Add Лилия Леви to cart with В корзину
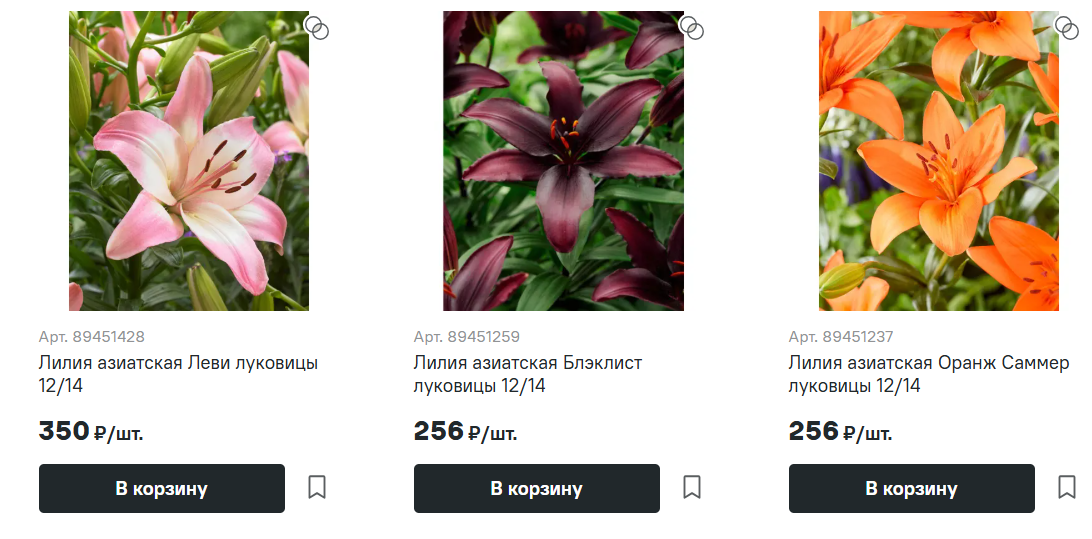1092x539 pixels. pos(162,488)
